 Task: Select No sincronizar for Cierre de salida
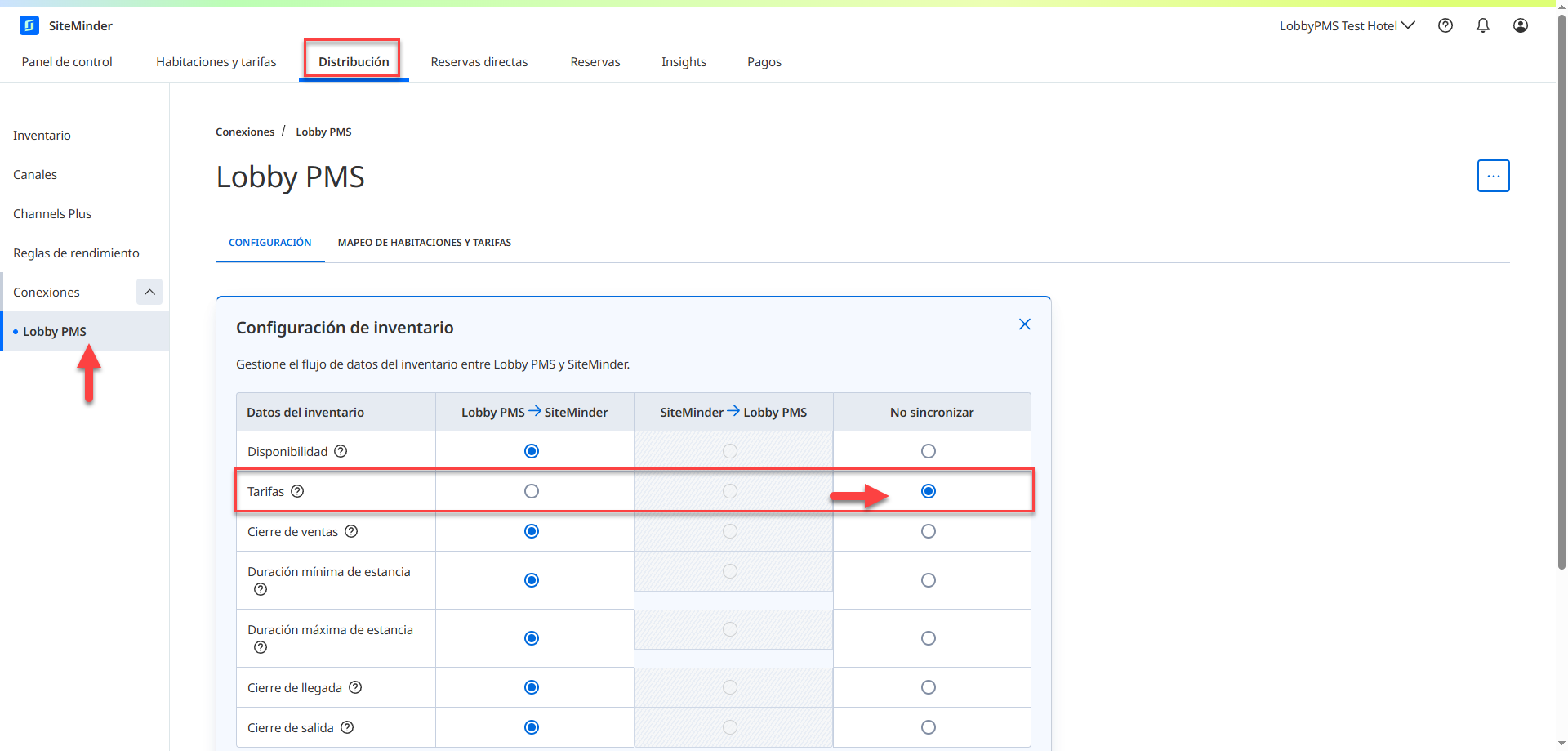(929, 727)
